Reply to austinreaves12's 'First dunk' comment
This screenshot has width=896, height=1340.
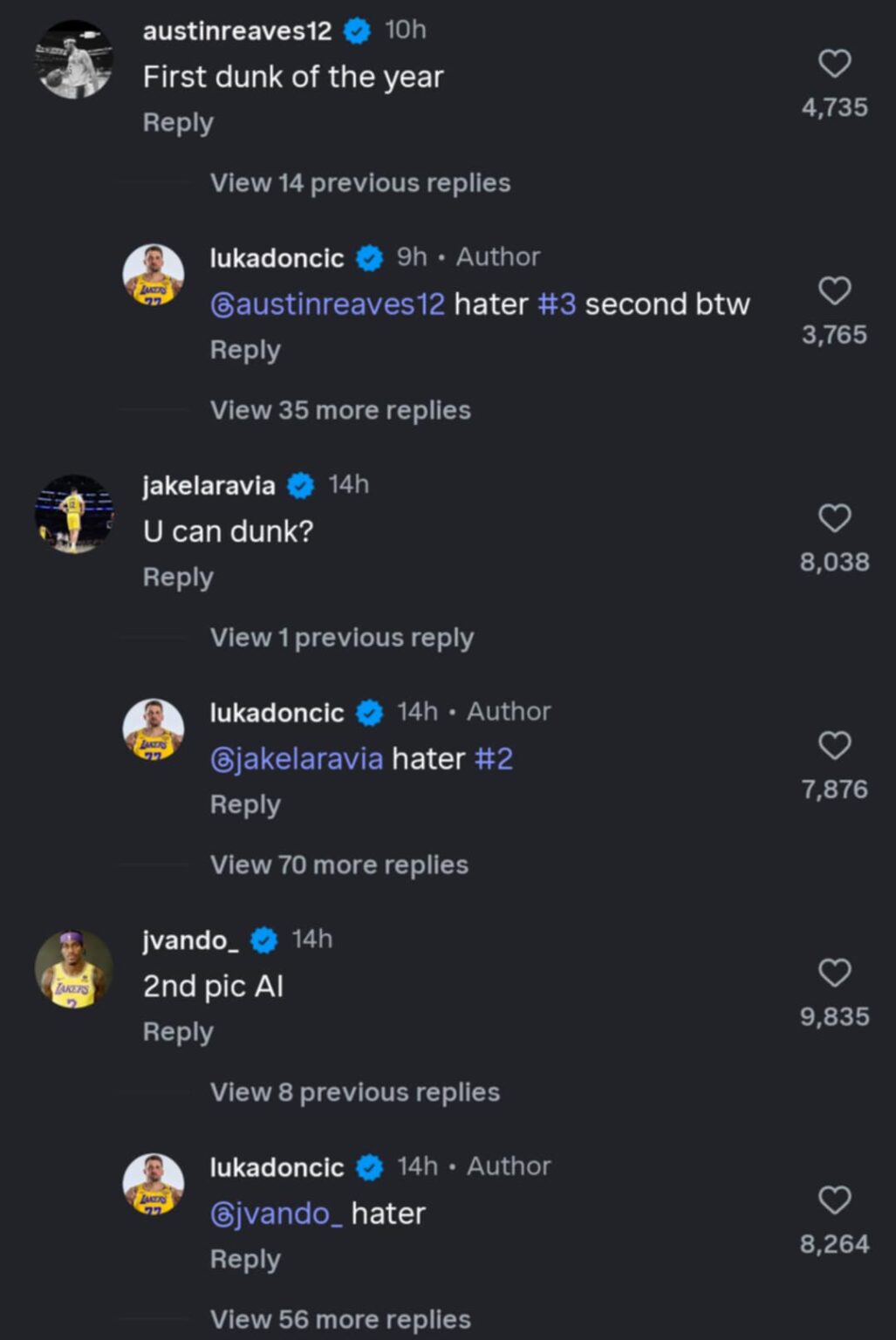[177, 122]
